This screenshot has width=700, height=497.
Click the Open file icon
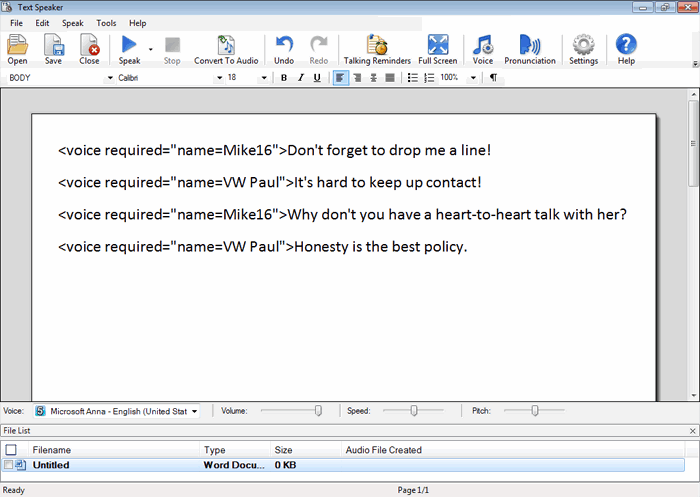[17, 45]
